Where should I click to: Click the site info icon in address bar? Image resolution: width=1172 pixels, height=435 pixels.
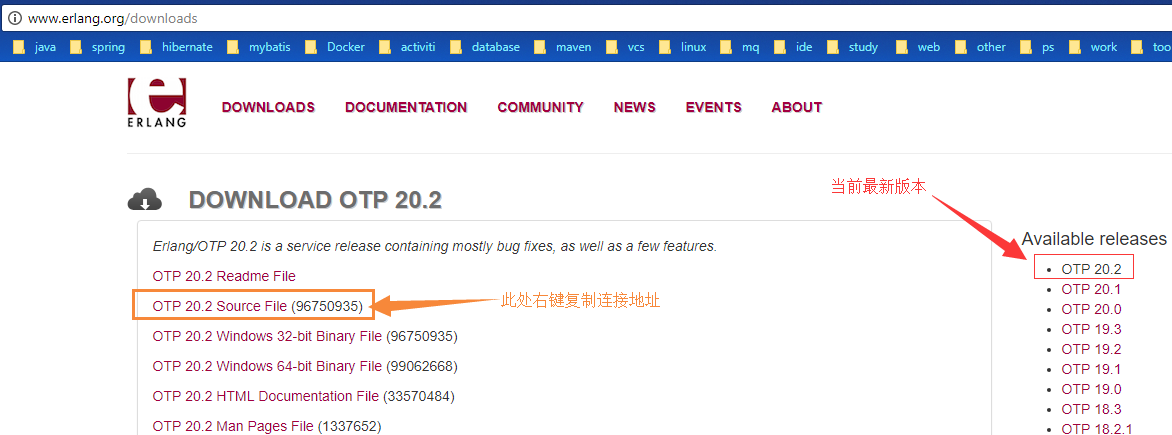point(14,18)
